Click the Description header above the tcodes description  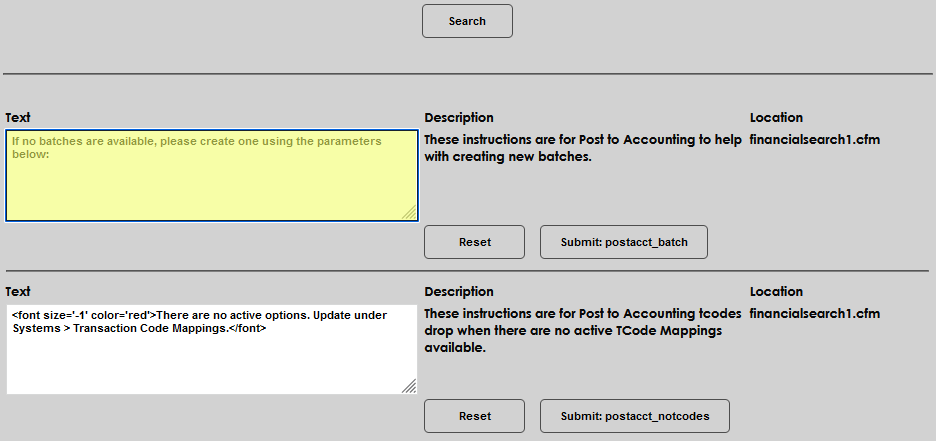(459, 291)
